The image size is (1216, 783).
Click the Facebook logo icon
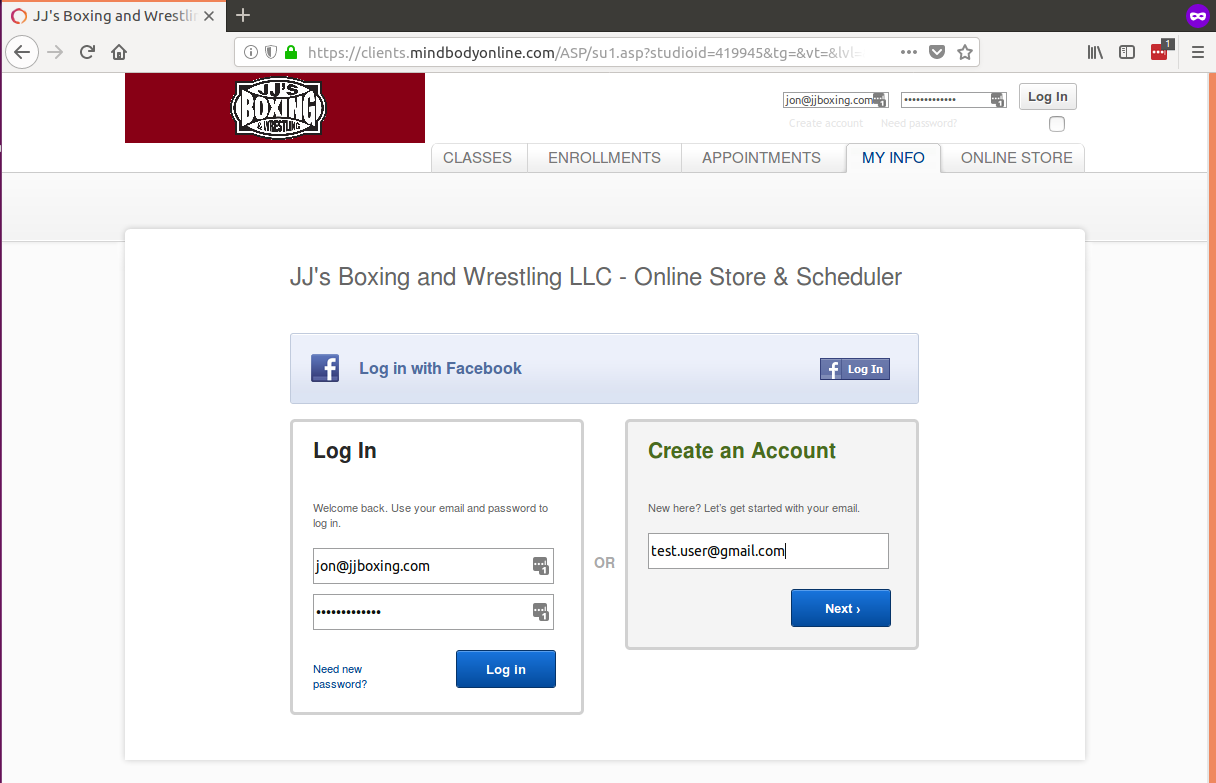pos(325,368)
